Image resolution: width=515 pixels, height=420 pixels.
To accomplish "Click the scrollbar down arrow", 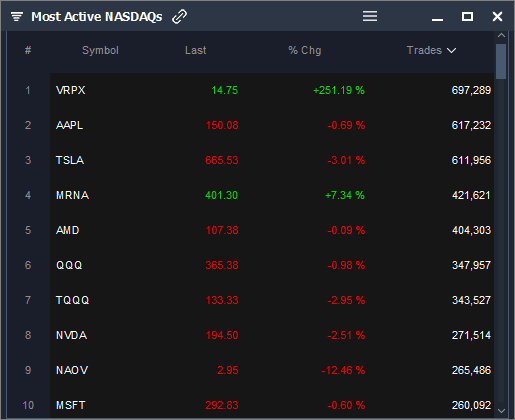I will [501, 411].
